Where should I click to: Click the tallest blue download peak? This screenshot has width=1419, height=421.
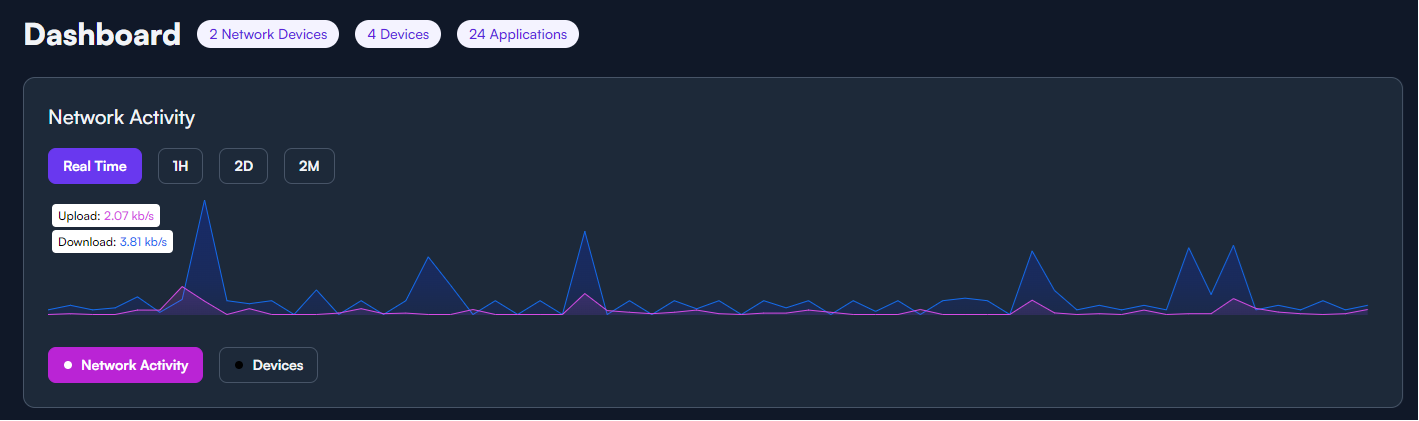tap(204, 201)
